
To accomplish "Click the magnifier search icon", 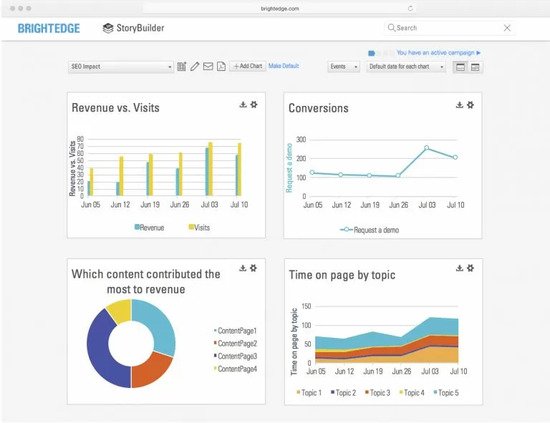I will (x=391, y=28).
